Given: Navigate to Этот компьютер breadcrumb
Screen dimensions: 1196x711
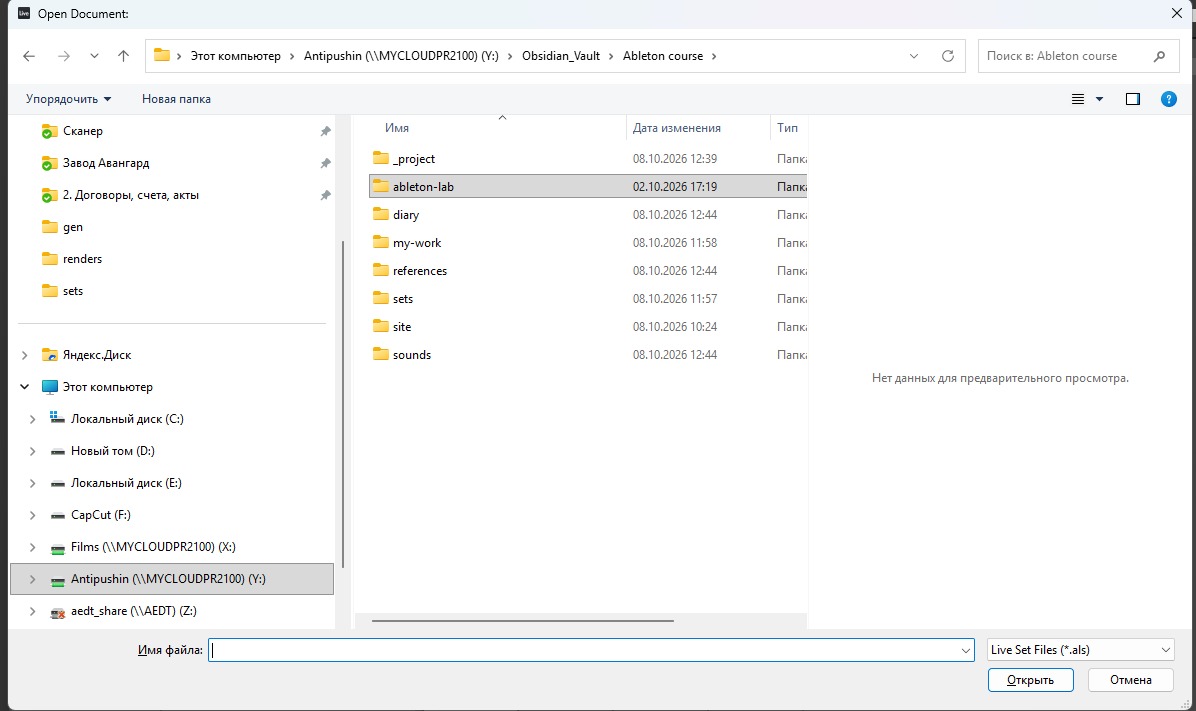Looking at the screenshot, I should [x=236, y=56].
